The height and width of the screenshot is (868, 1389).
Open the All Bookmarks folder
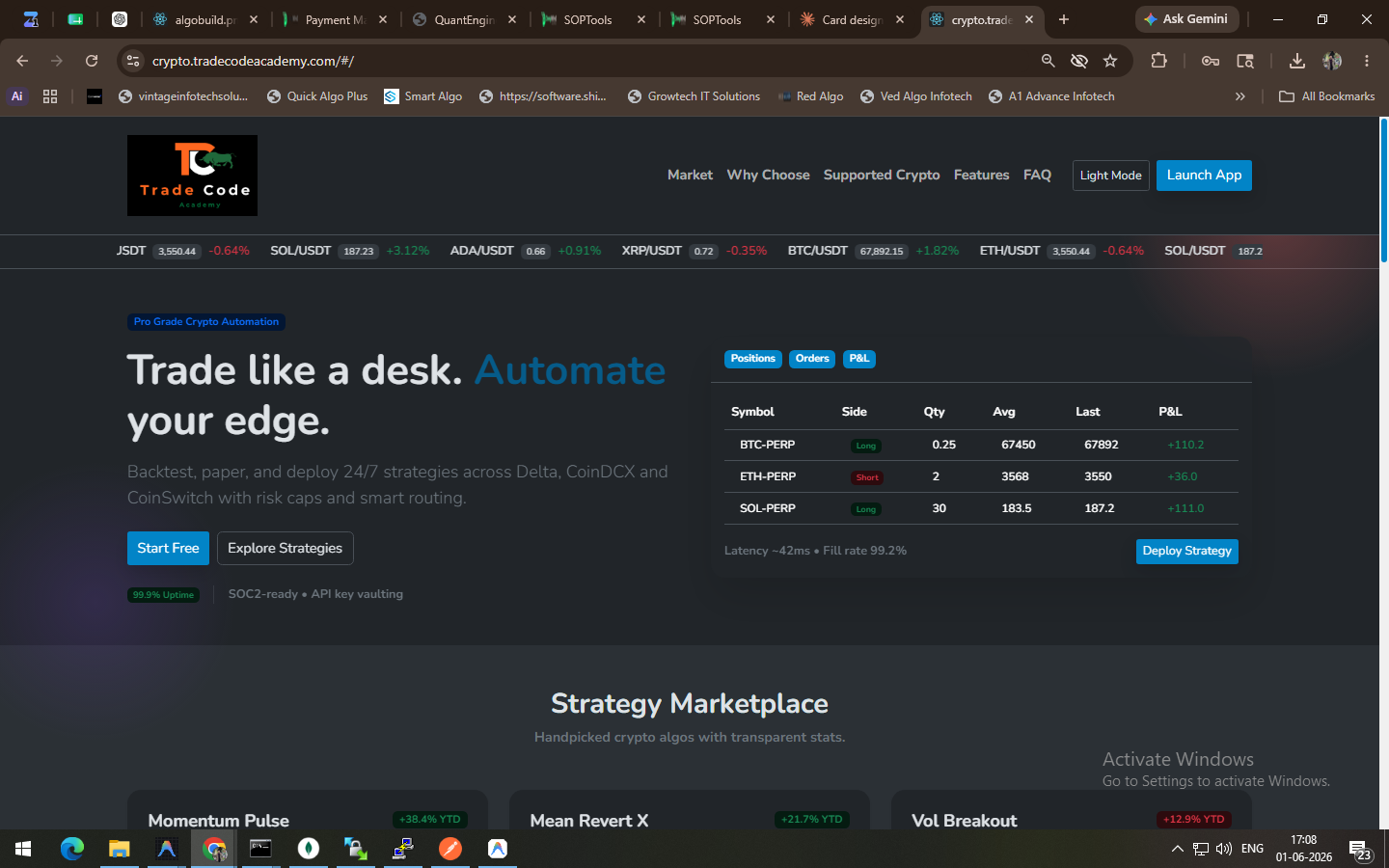click(1326, 96)
